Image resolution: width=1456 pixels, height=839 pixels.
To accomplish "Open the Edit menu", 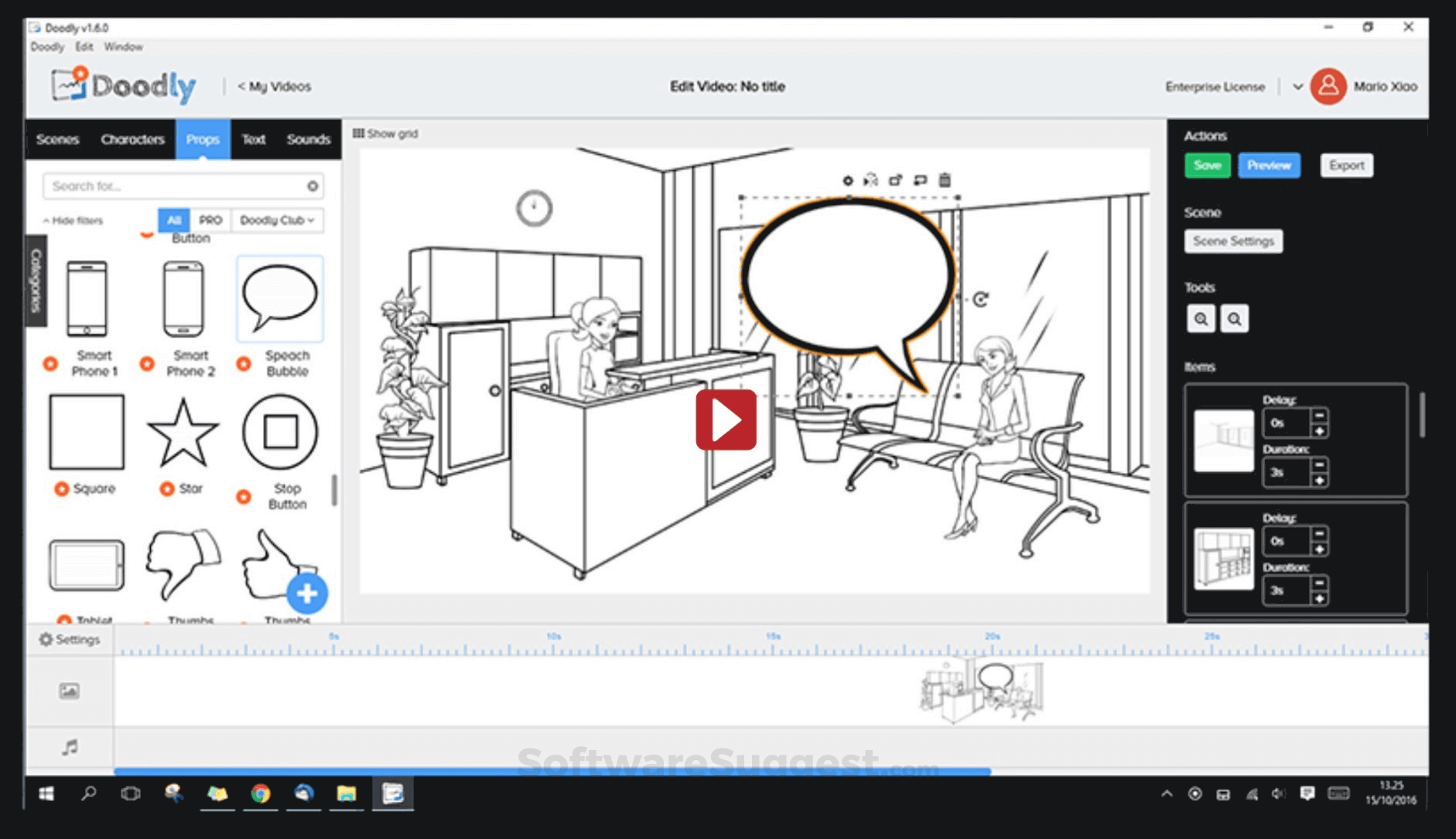I will tap(84, 46).
